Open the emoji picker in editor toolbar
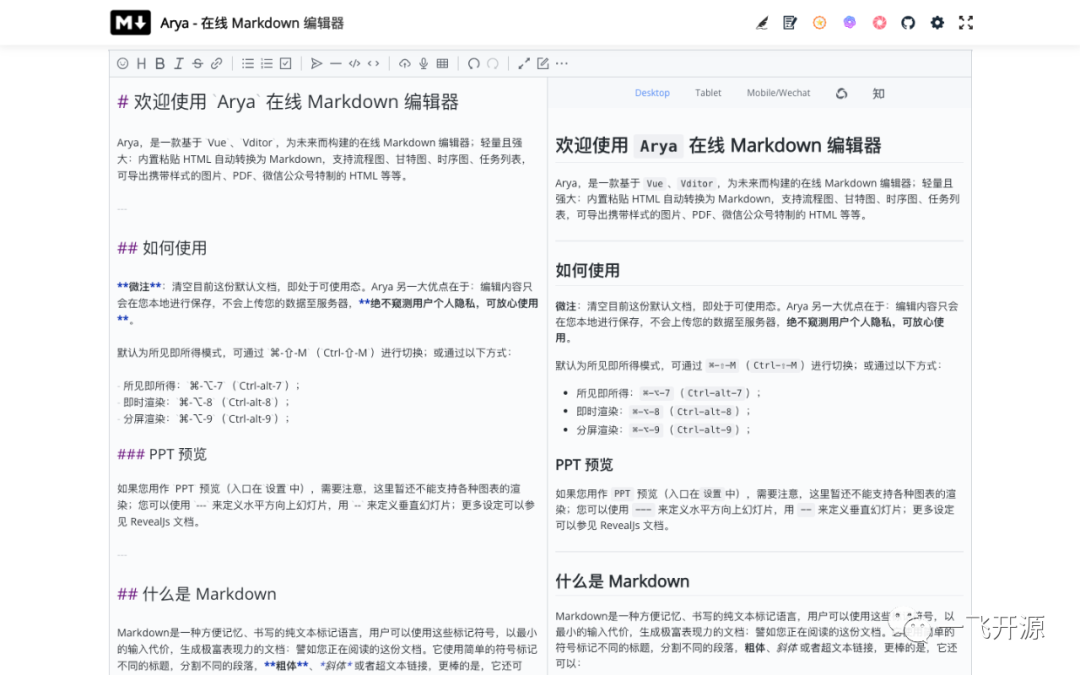 [123, 63]
